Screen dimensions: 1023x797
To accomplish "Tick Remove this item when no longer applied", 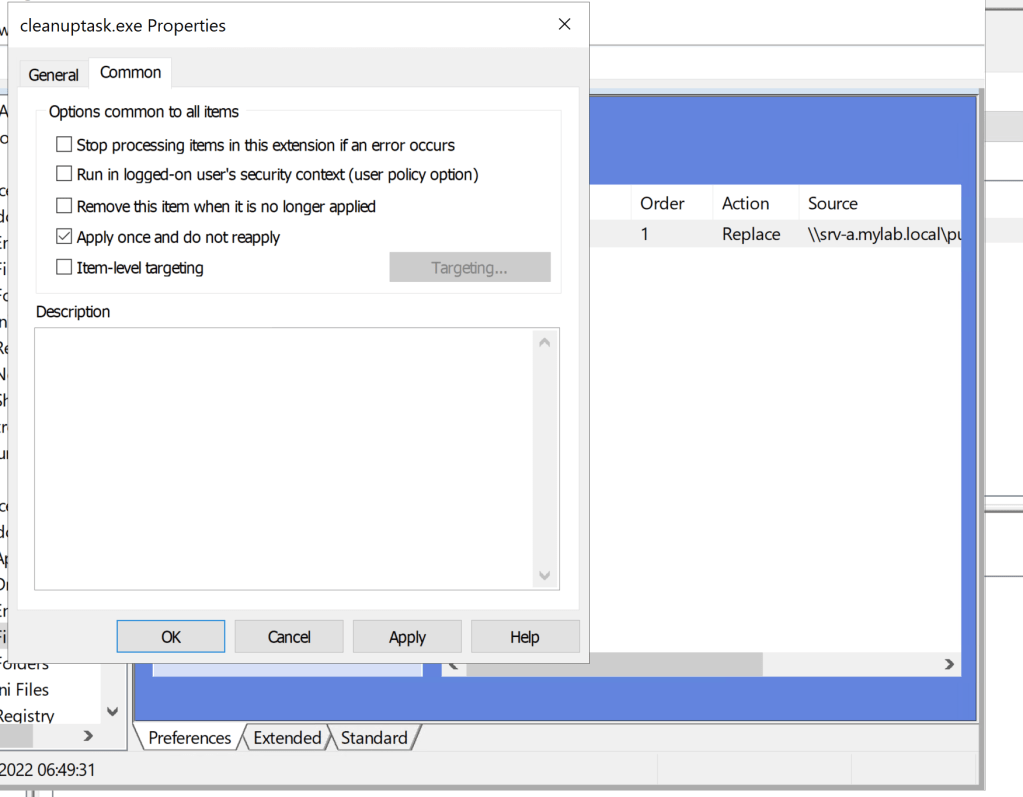I will [64, 206].
